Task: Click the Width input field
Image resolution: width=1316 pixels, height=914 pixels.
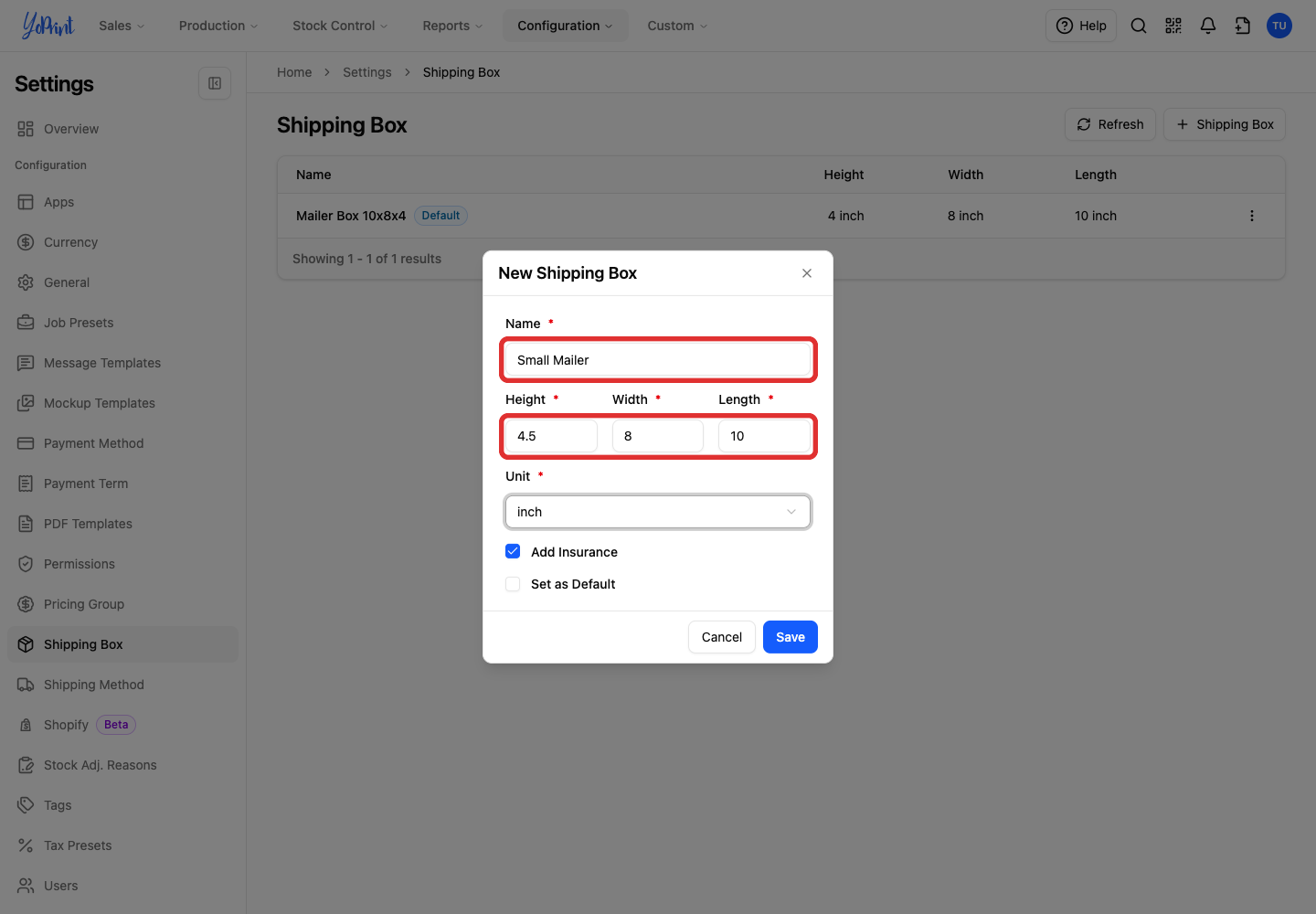Action: point(658,436)
